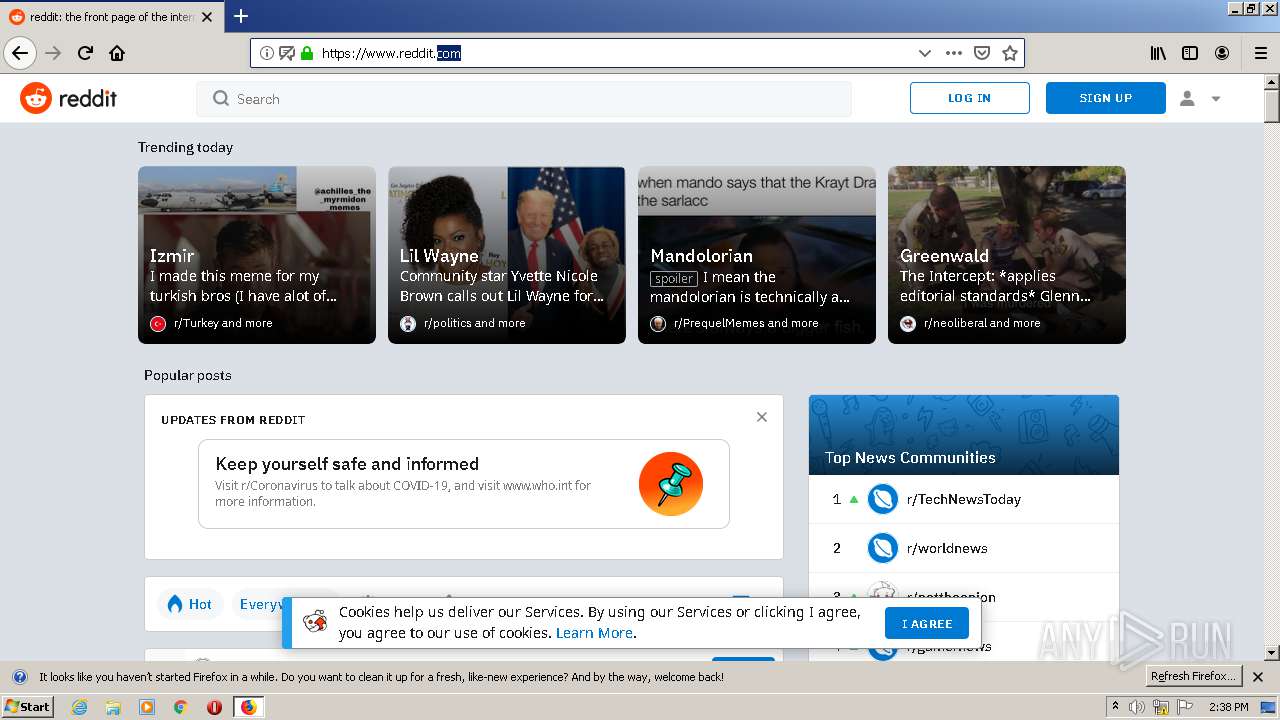The image size is (1280, 720).
Task: Select the Hot sort flame icon
Action: coord(175,604)
